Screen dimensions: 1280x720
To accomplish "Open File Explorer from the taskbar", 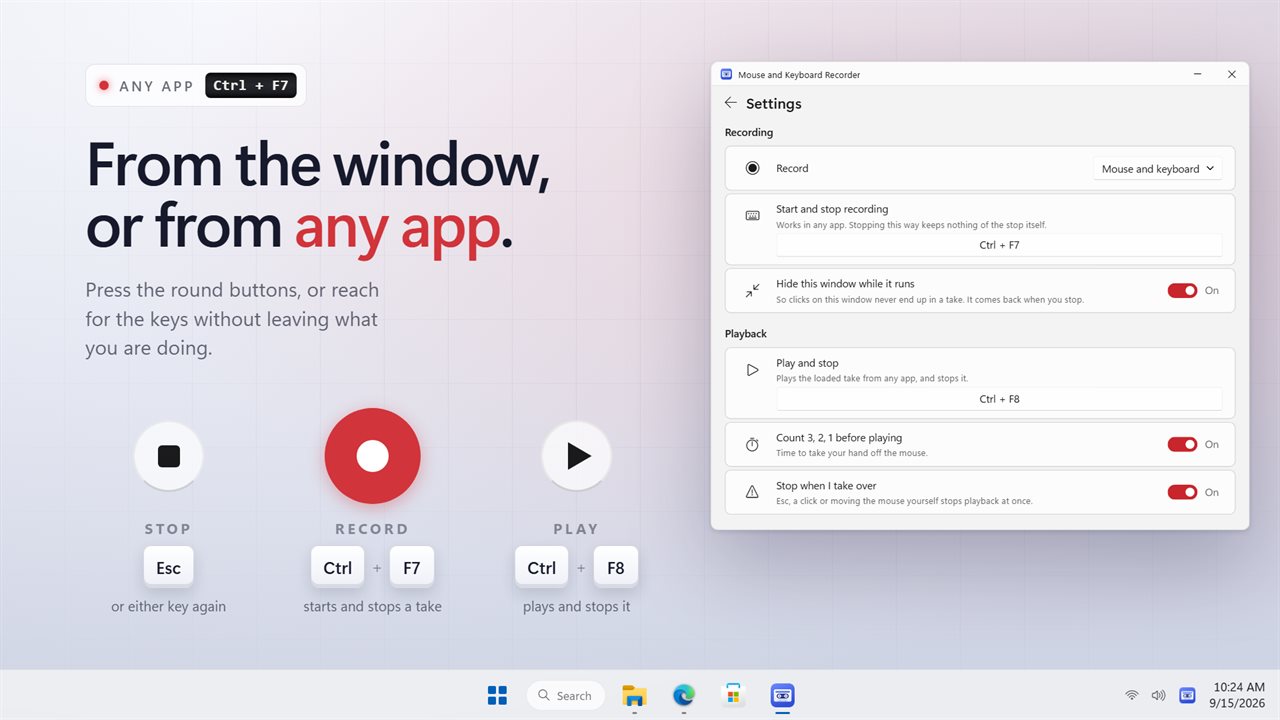I will click(x=634, y=695).
